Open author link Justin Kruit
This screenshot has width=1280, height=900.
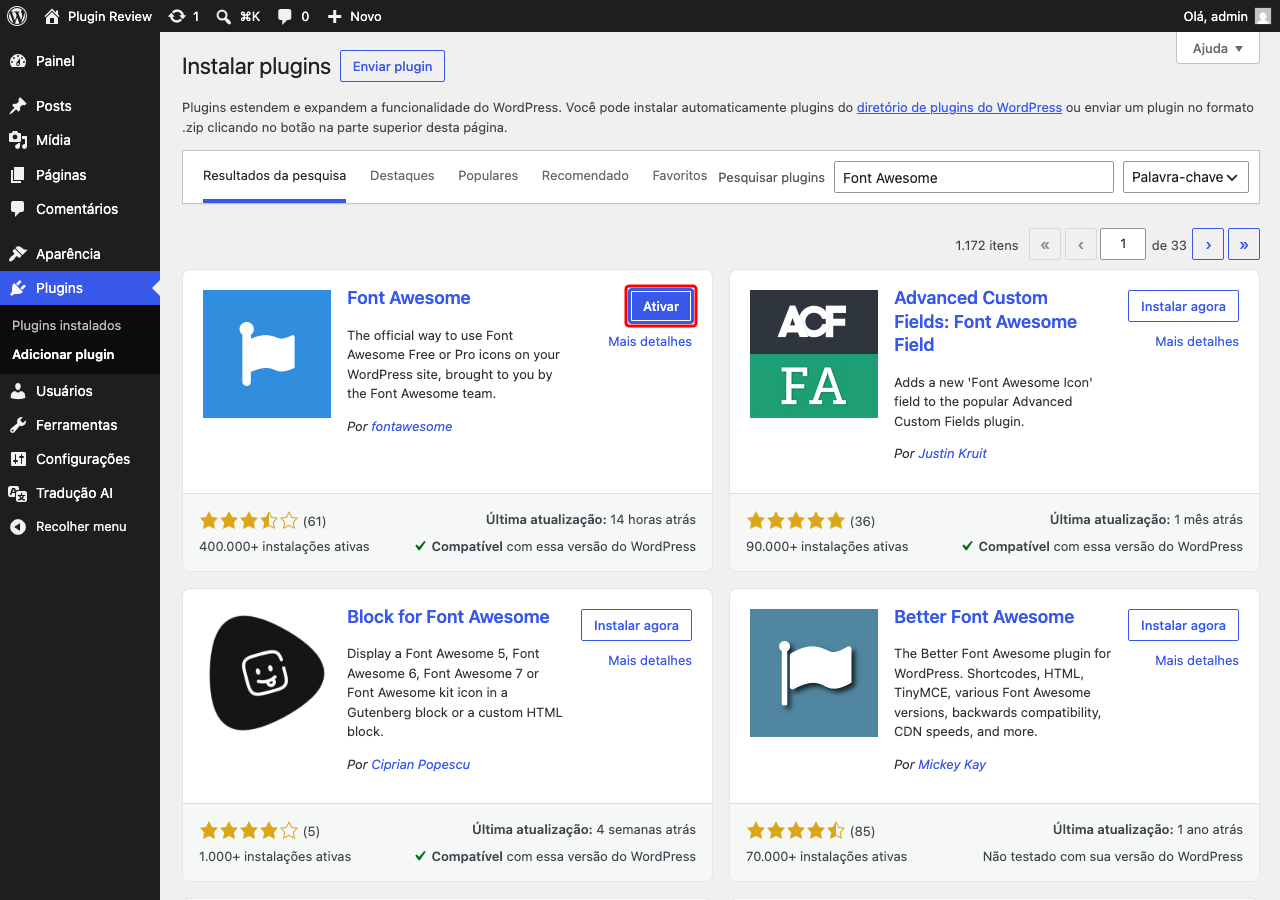pyautogui.click(x=952, y=453)
